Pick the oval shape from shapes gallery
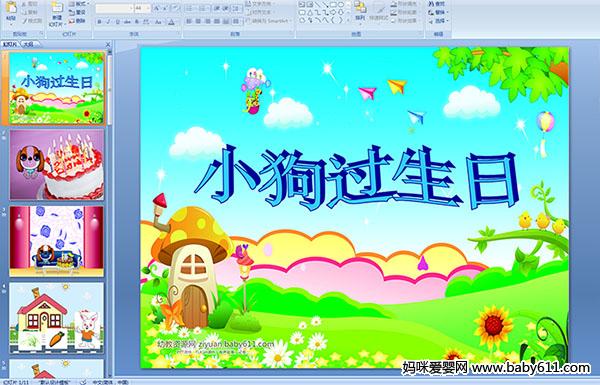Viewport: 600px width, 385px height. pyautogui.click(x=341, y=5)
